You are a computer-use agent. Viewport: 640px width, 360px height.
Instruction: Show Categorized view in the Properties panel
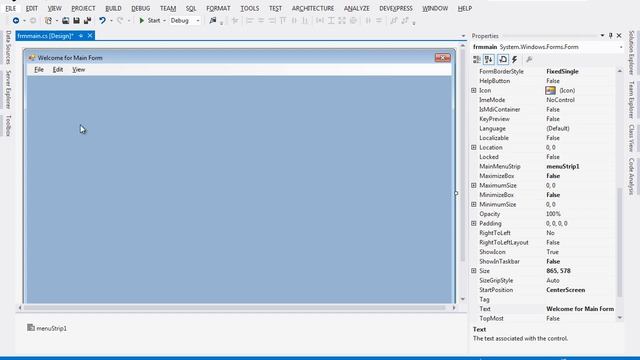tap(476, 60)
